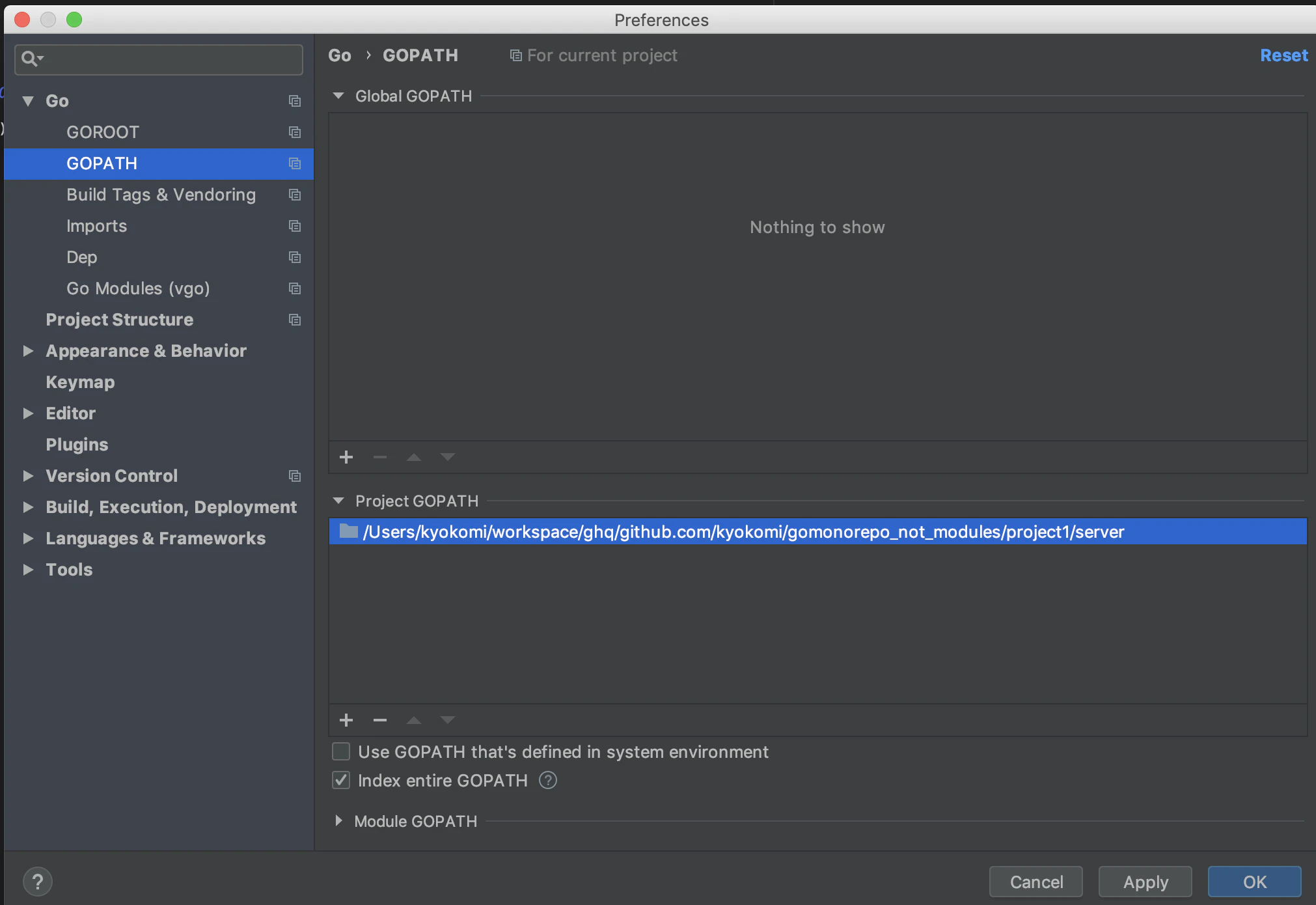Add a new Global GOPATH entry
This screenshot has width=1316, height=905.
pos(346,457)
